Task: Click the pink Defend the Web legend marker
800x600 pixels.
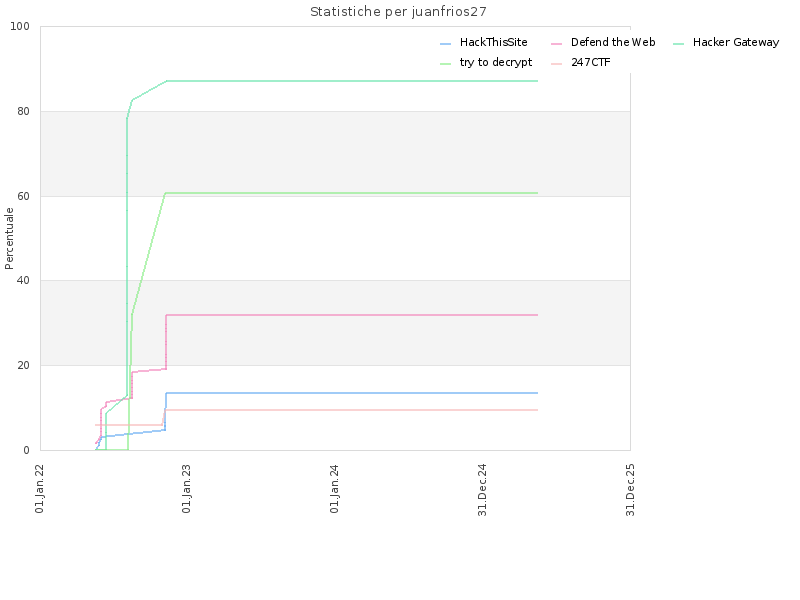Action: (557, 44)
